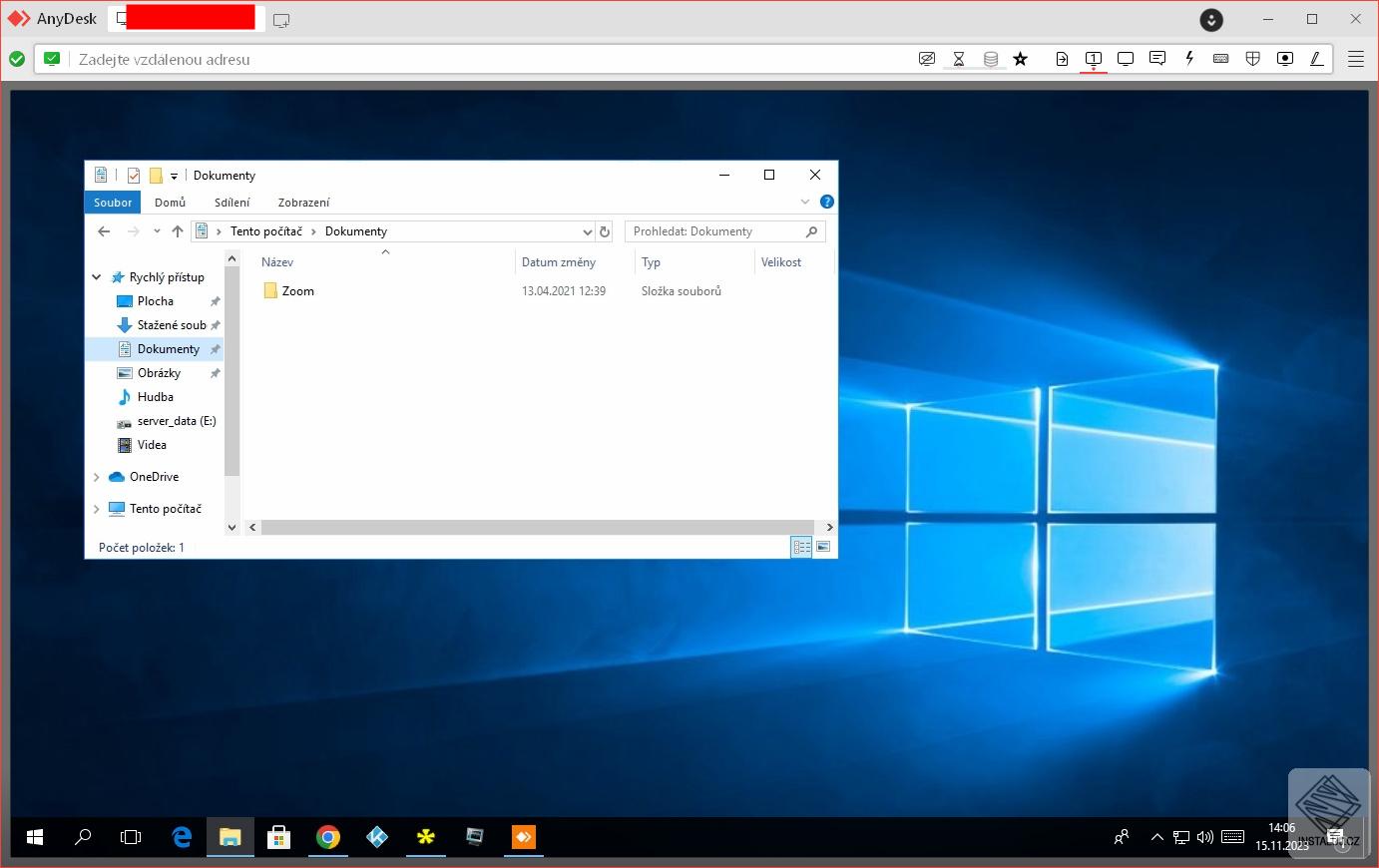
Task: Select Obrázky in quick access
Action: coord(159,373)
